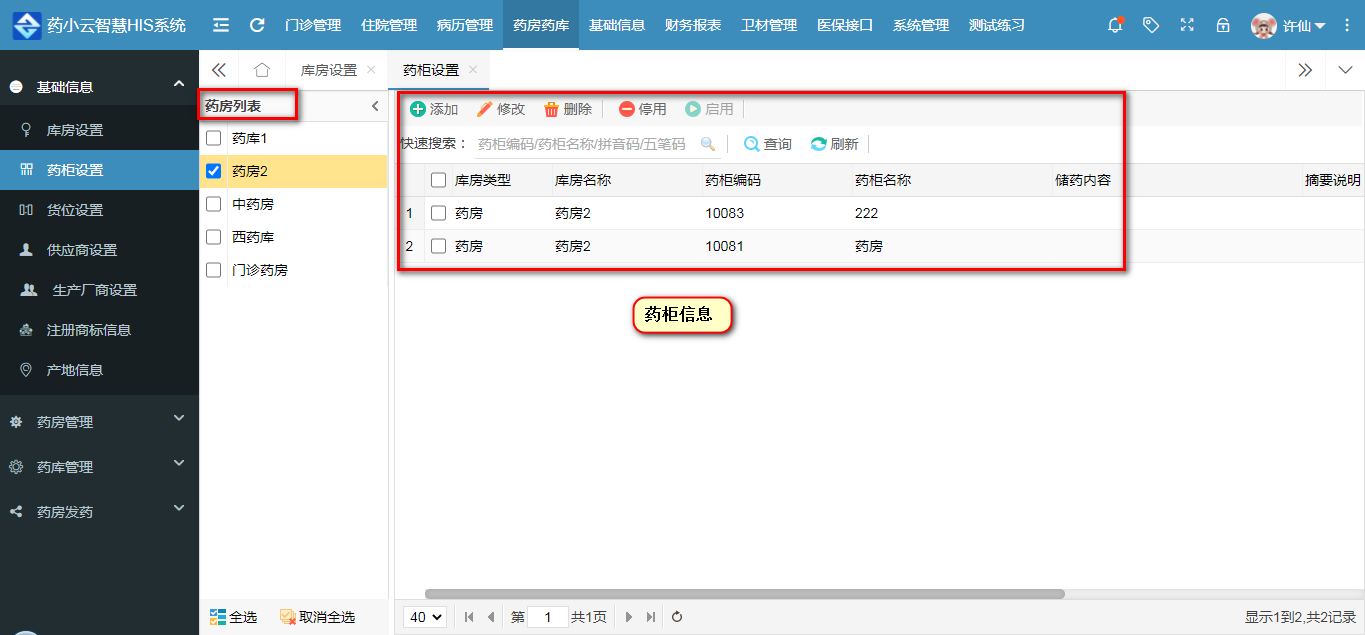Screen dimensions: 1365x635
Task: Click the pagination reload icon
Action: [x=677, y=617]
